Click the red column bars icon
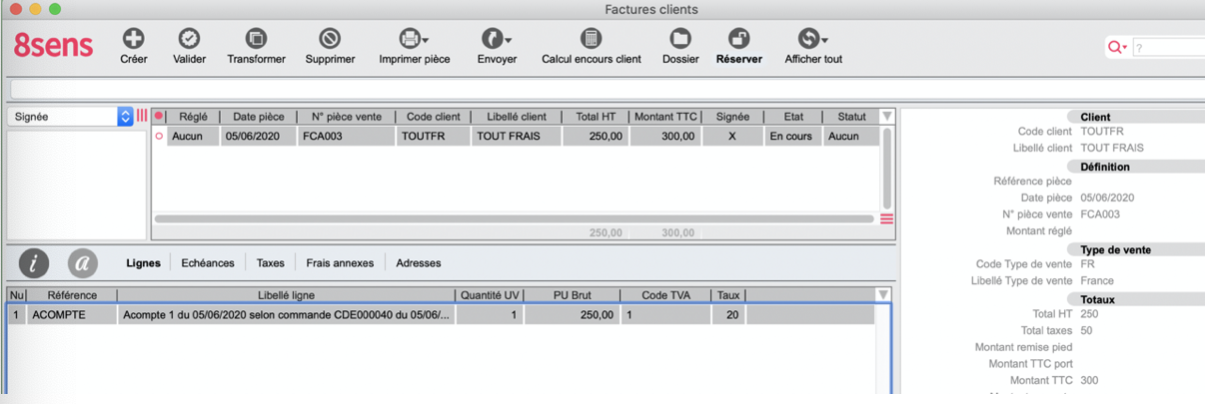Screen dimensions: 1208x404 (142, 116)
